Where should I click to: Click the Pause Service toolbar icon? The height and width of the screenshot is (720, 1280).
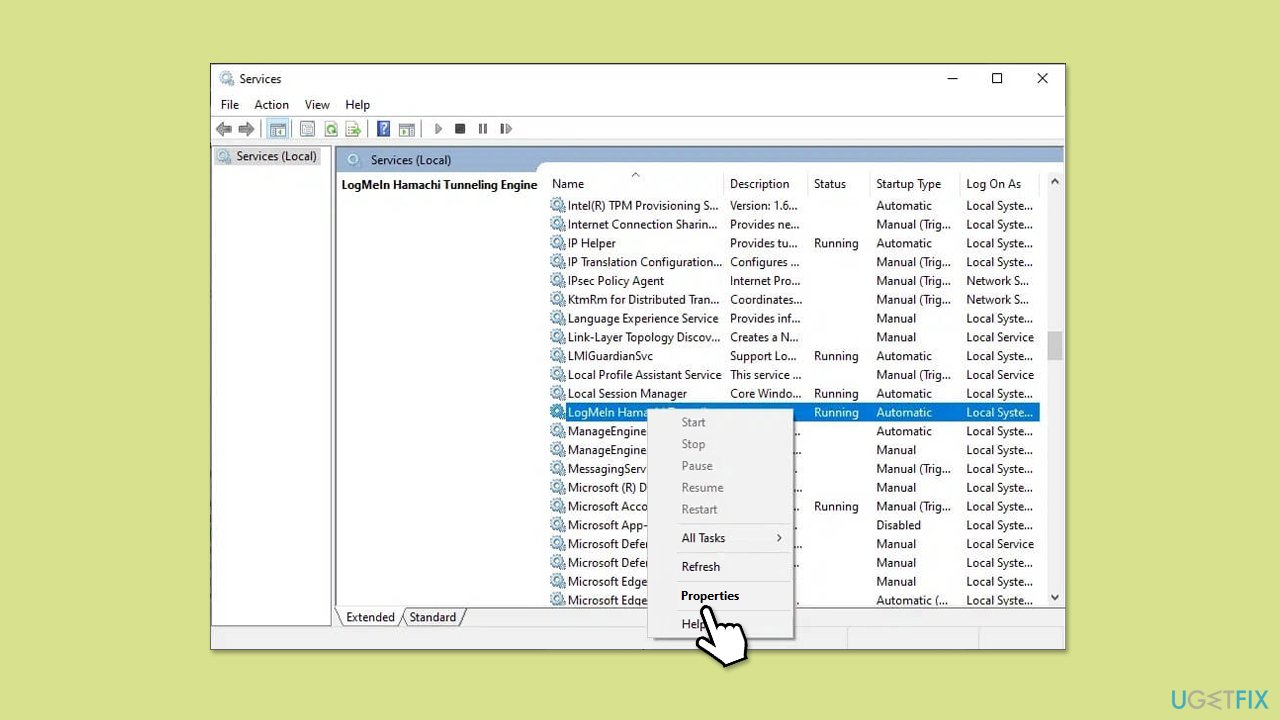[x=483, y=129]
